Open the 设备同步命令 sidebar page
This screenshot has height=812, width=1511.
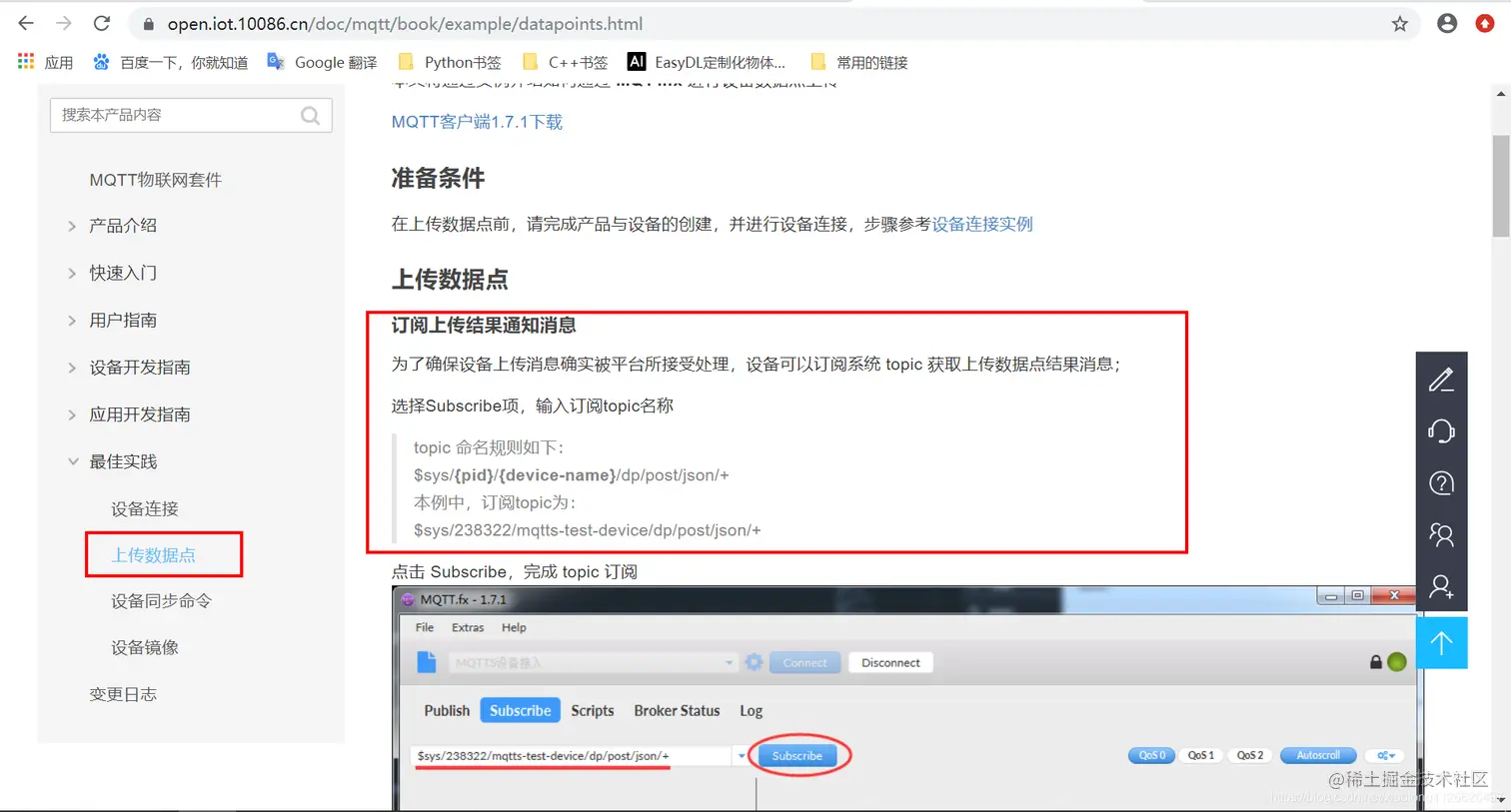click(161, 601)
